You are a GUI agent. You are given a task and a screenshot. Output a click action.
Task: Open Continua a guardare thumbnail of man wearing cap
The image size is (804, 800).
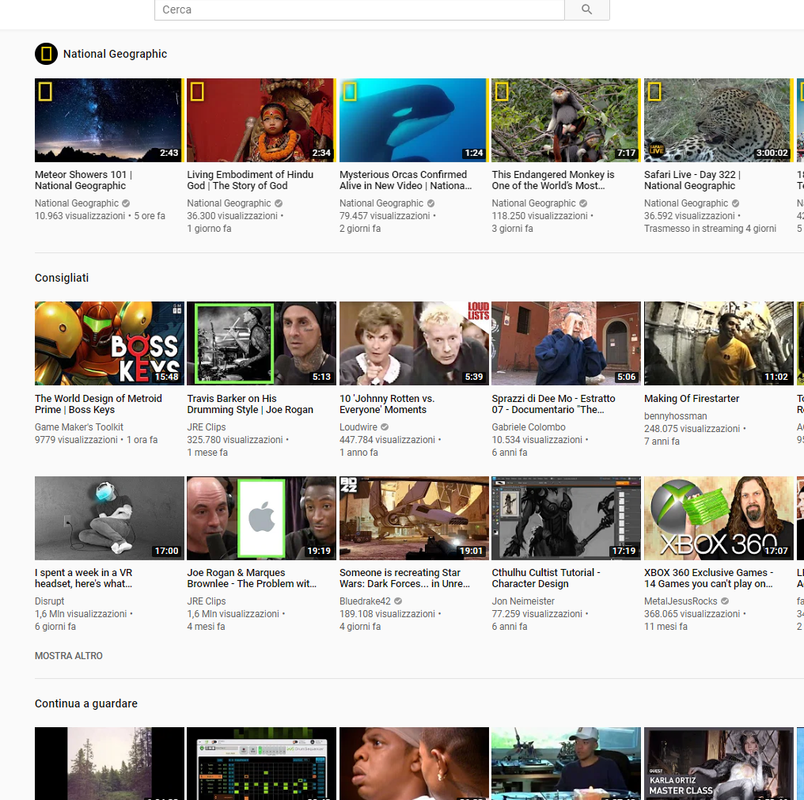point(566,763)
